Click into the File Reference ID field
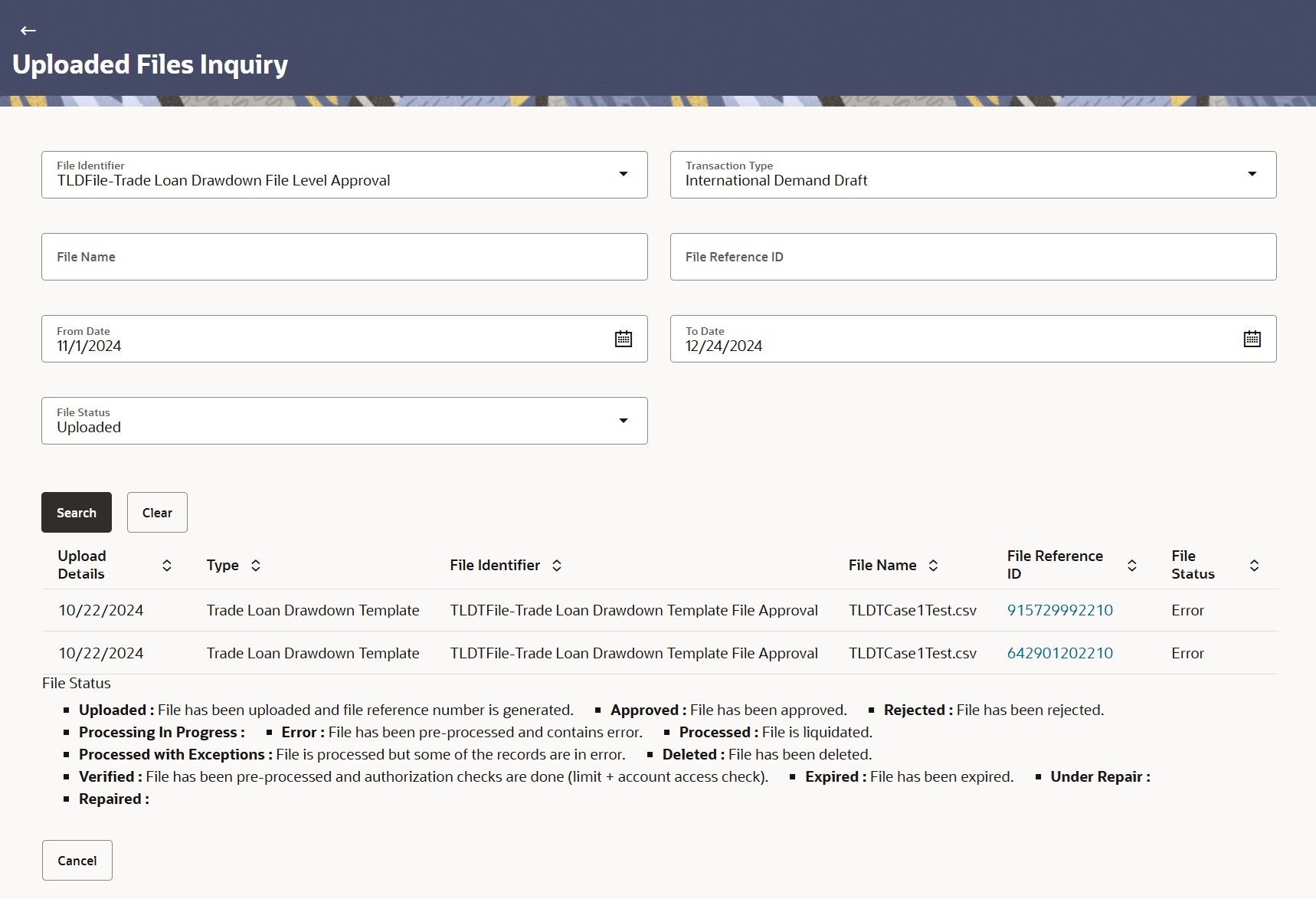Screen dimensions: 1316x899 (x=973, y=257)
